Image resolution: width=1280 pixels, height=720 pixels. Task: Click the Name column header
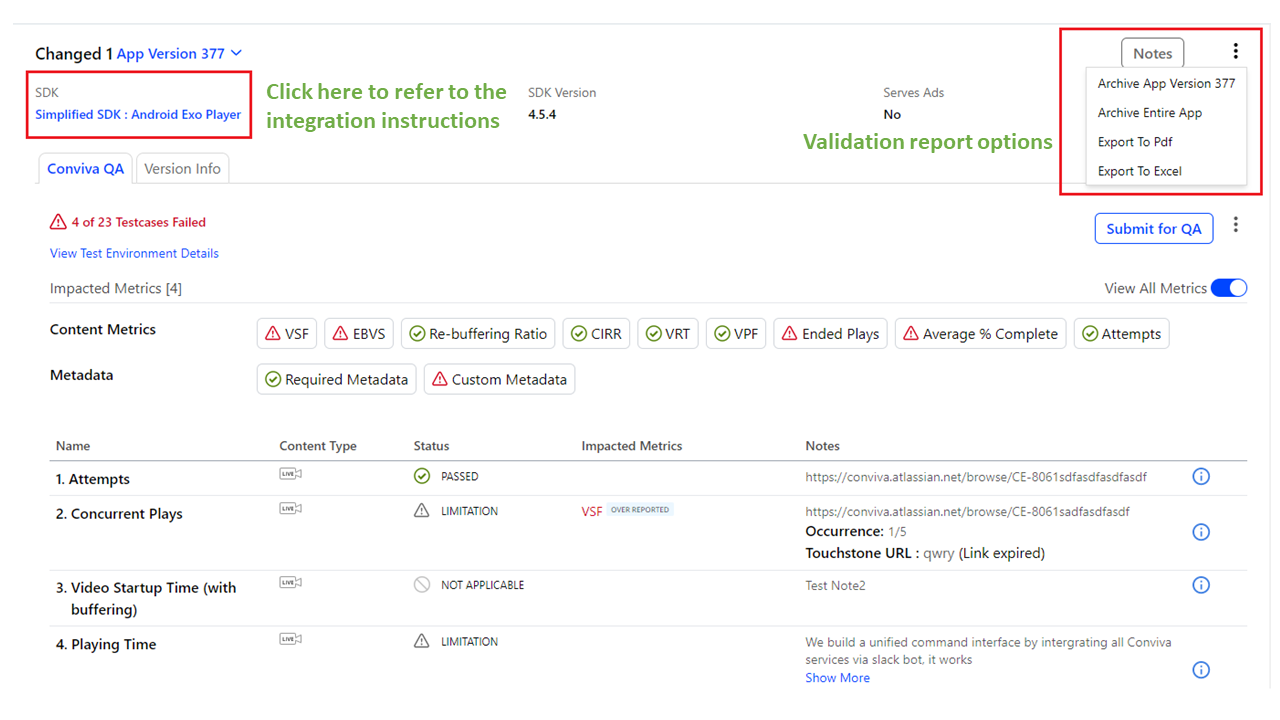pyautogui.click(x=73, y=446)
